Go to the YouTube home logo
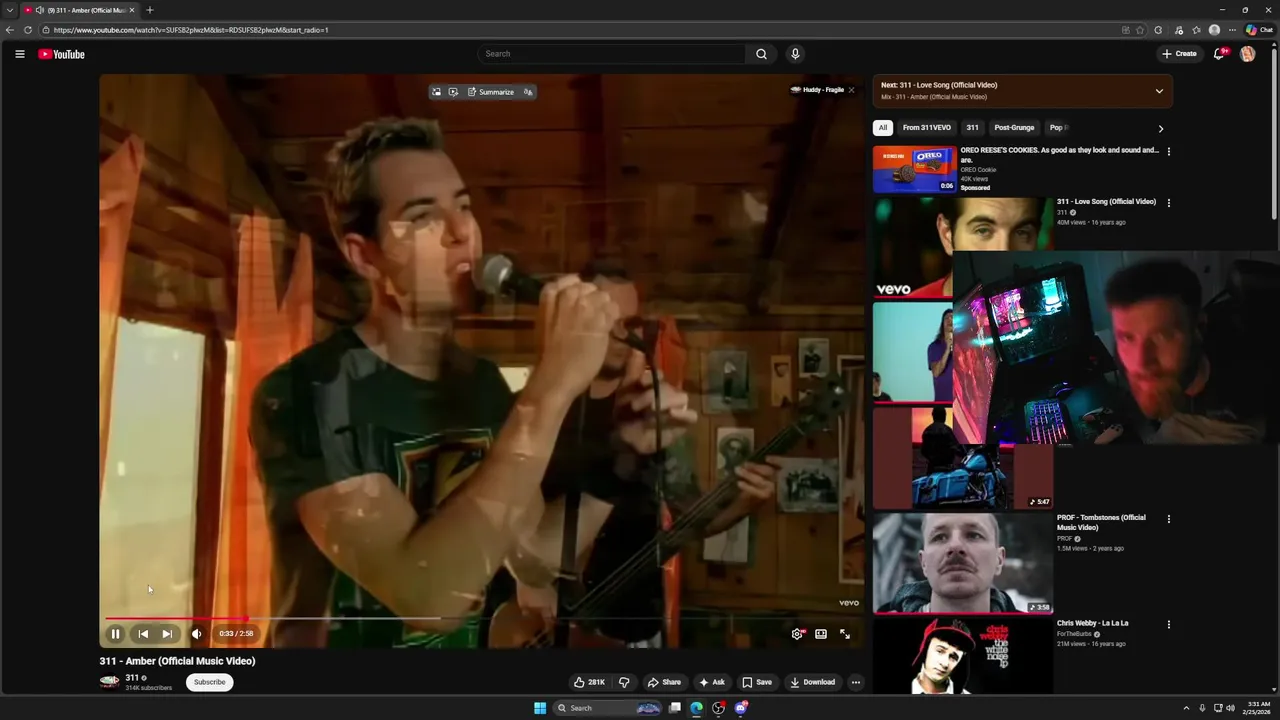The width and height of the screenshot is (1280, 720). (x=61, y=54)
